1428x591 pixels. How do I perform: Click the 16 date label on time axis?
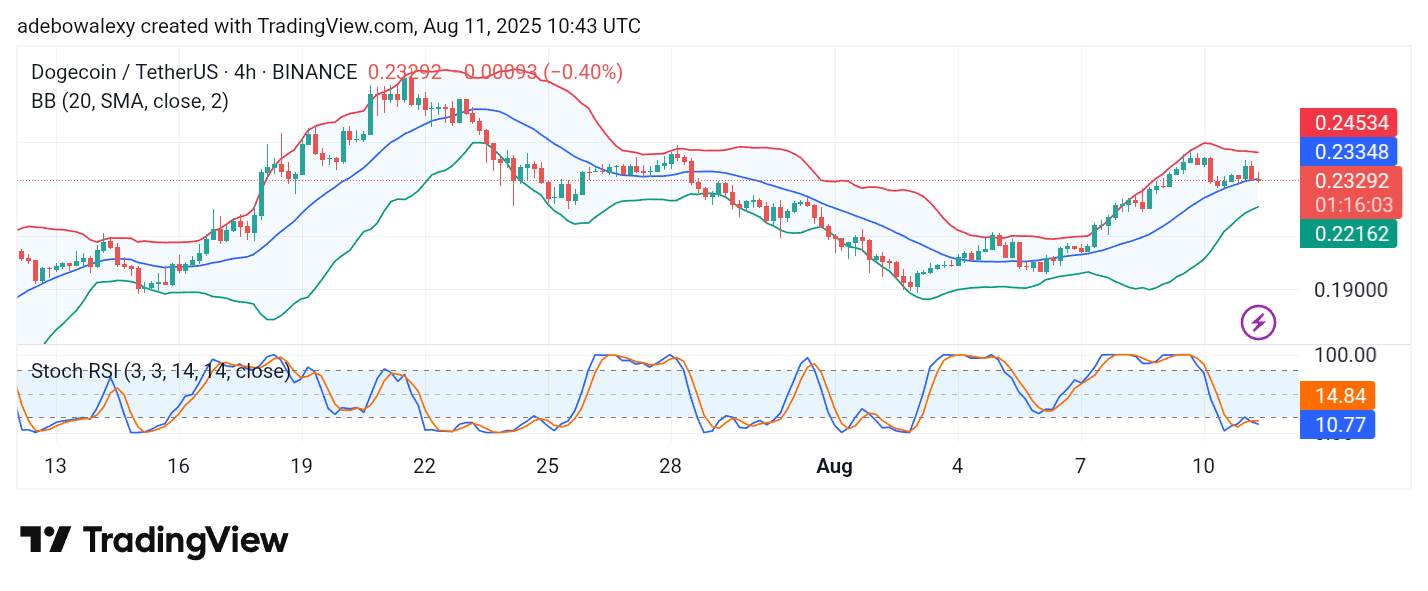tap(178, 466)
